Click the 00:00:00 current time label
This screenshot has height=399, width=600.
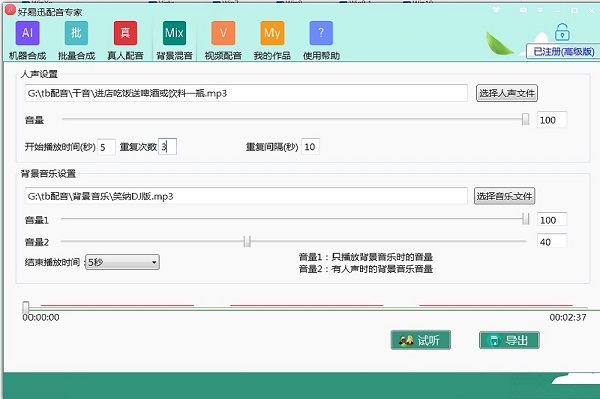(41, 317)
